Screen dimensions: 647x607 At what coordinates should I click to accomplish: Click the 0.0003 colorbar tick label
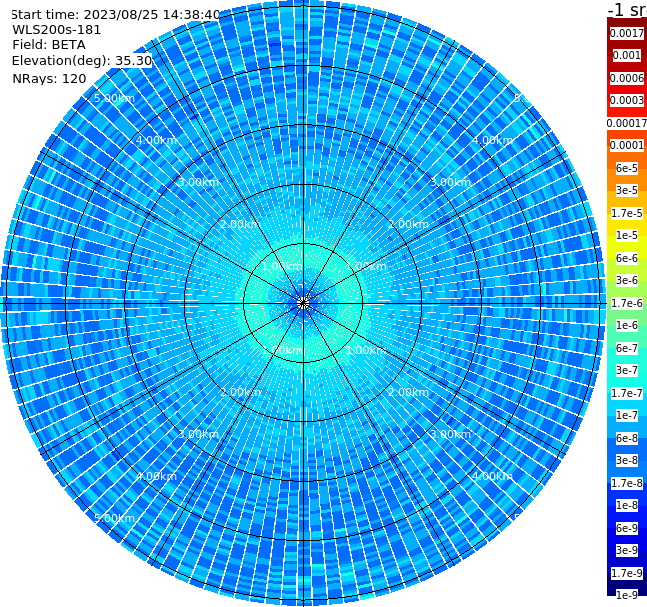coord(627,100)
